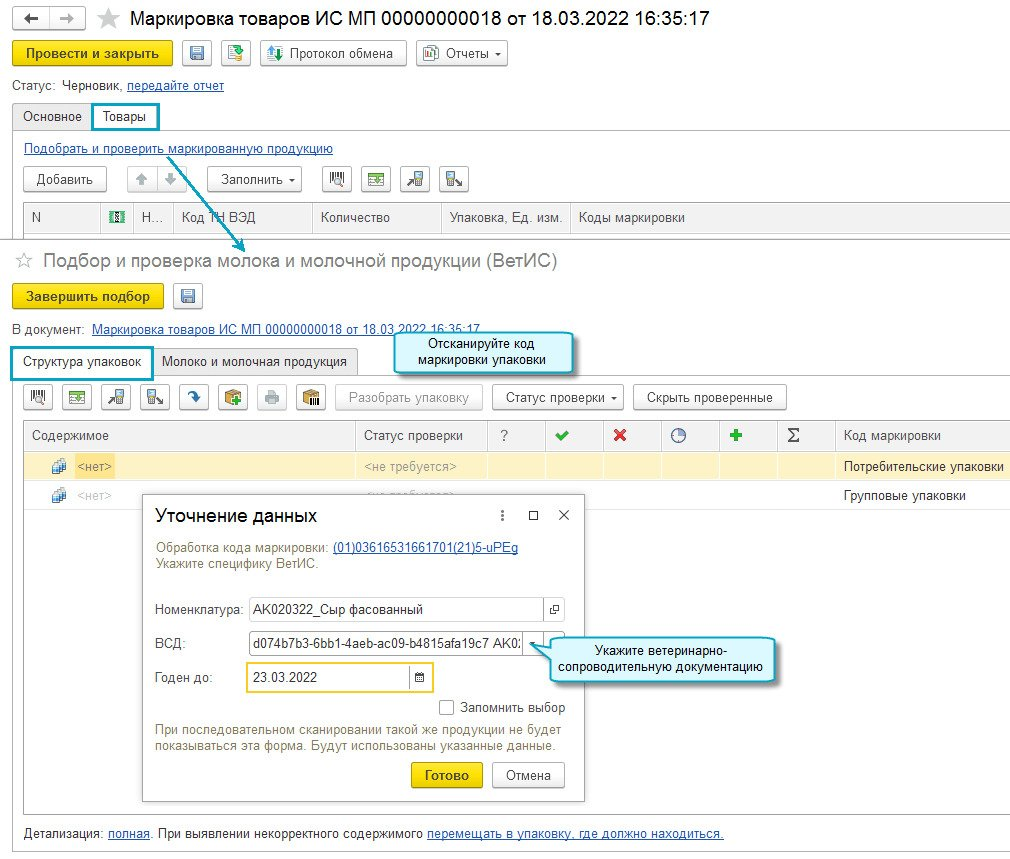Enable the Запомнить выбор checkbox
The width and height of the screenshot is (1010, 859).
pos(446,708)
